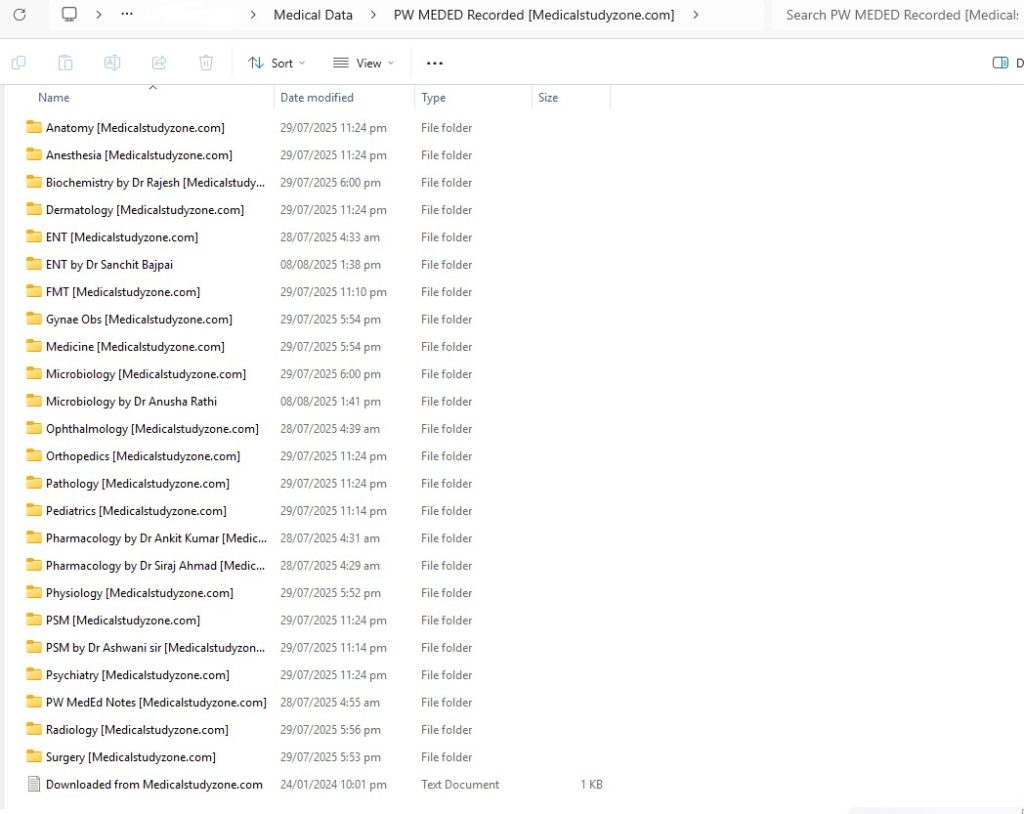Toggle the Date modified column sorting
The image size is (1024, 814).
pyautogui.click(x=316, y=97)
